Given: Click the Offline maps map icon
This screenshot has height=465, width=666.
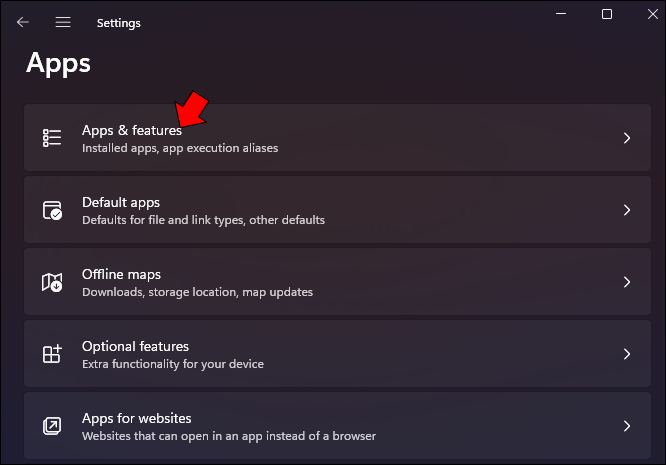Looking at the screenshot, I should point(52,282).
